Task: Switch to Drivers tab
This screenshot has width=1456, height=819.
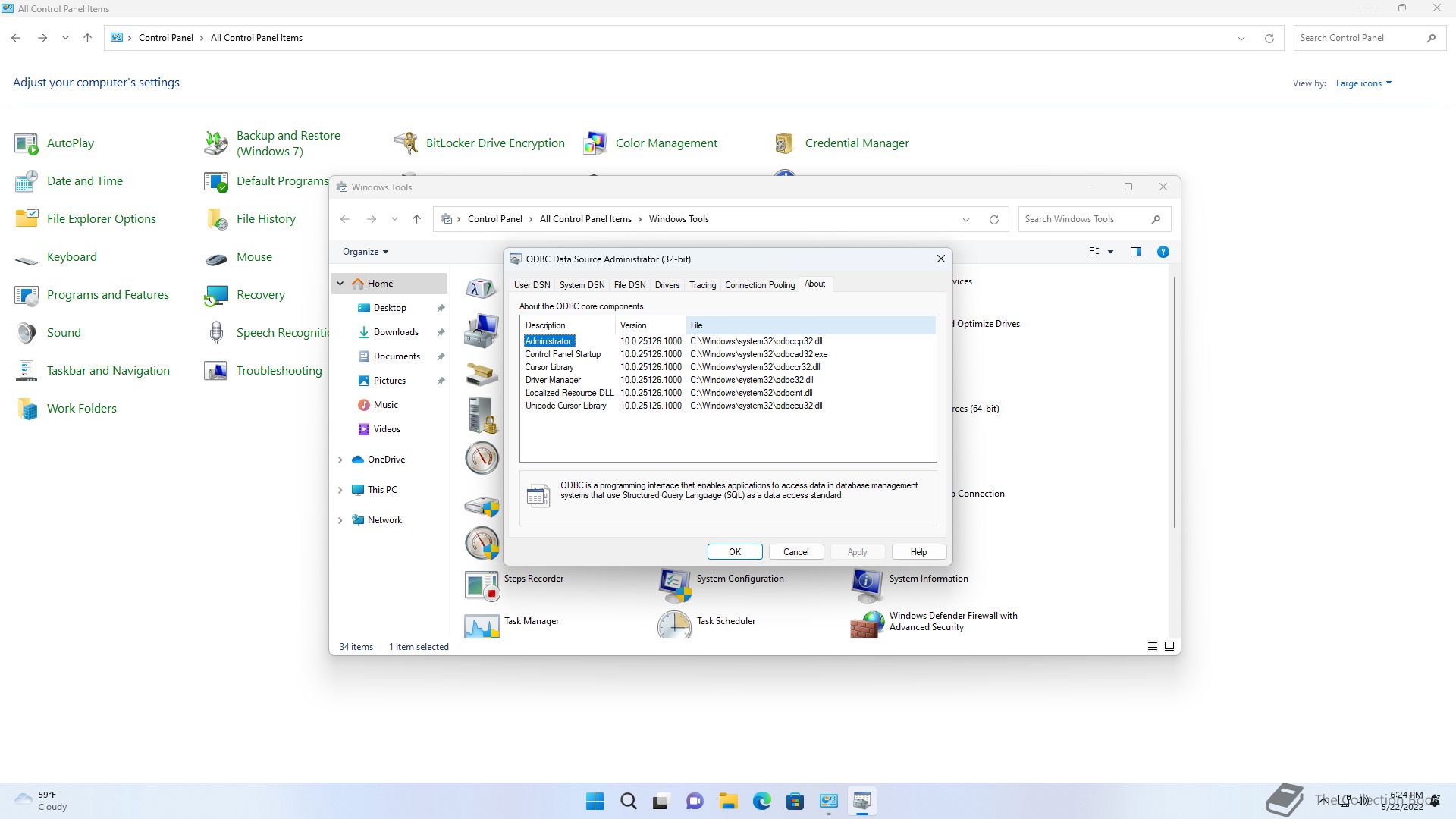Action: click(667, 285)
